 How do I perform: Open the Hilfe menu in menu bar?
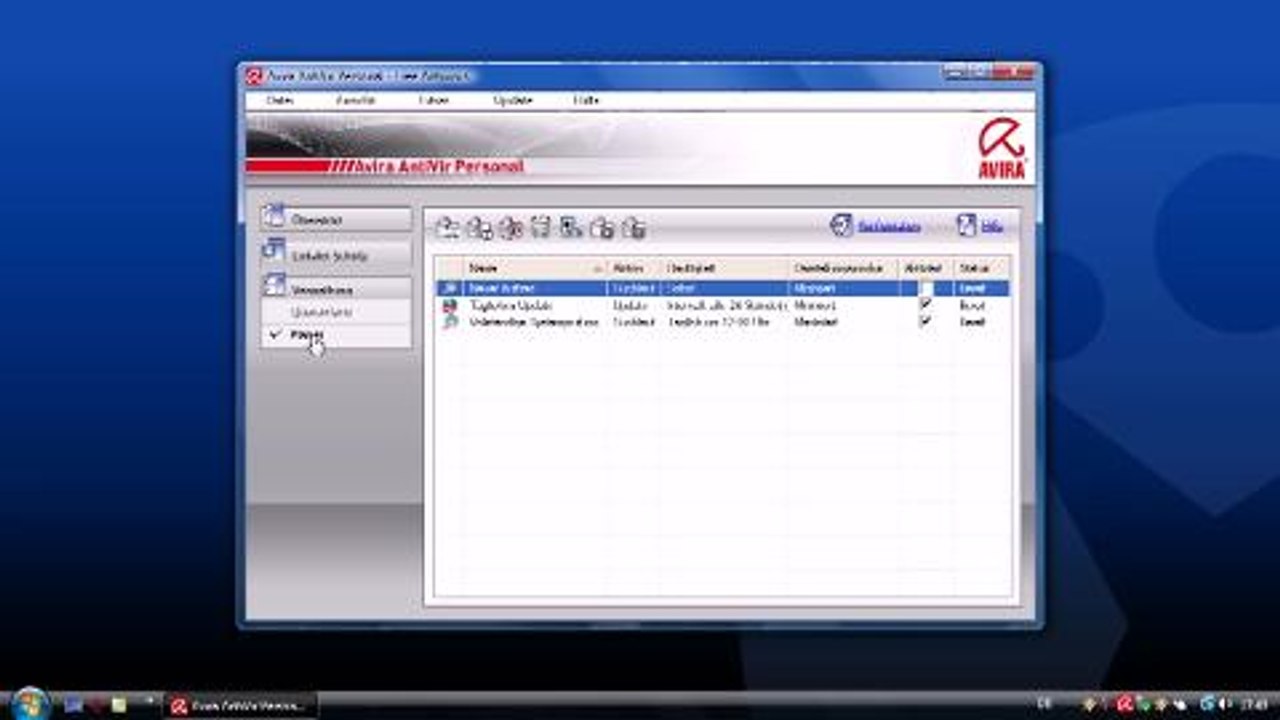586,100
